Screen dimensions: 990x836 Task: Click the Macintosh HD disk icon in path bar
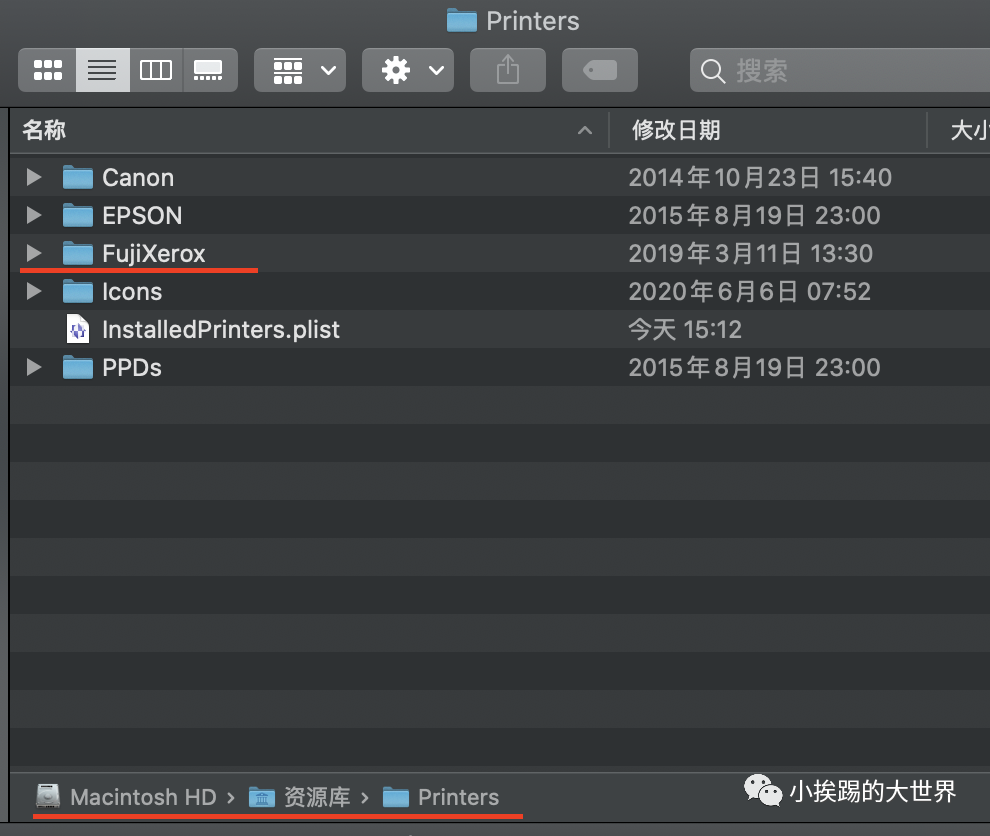point(48,796)
